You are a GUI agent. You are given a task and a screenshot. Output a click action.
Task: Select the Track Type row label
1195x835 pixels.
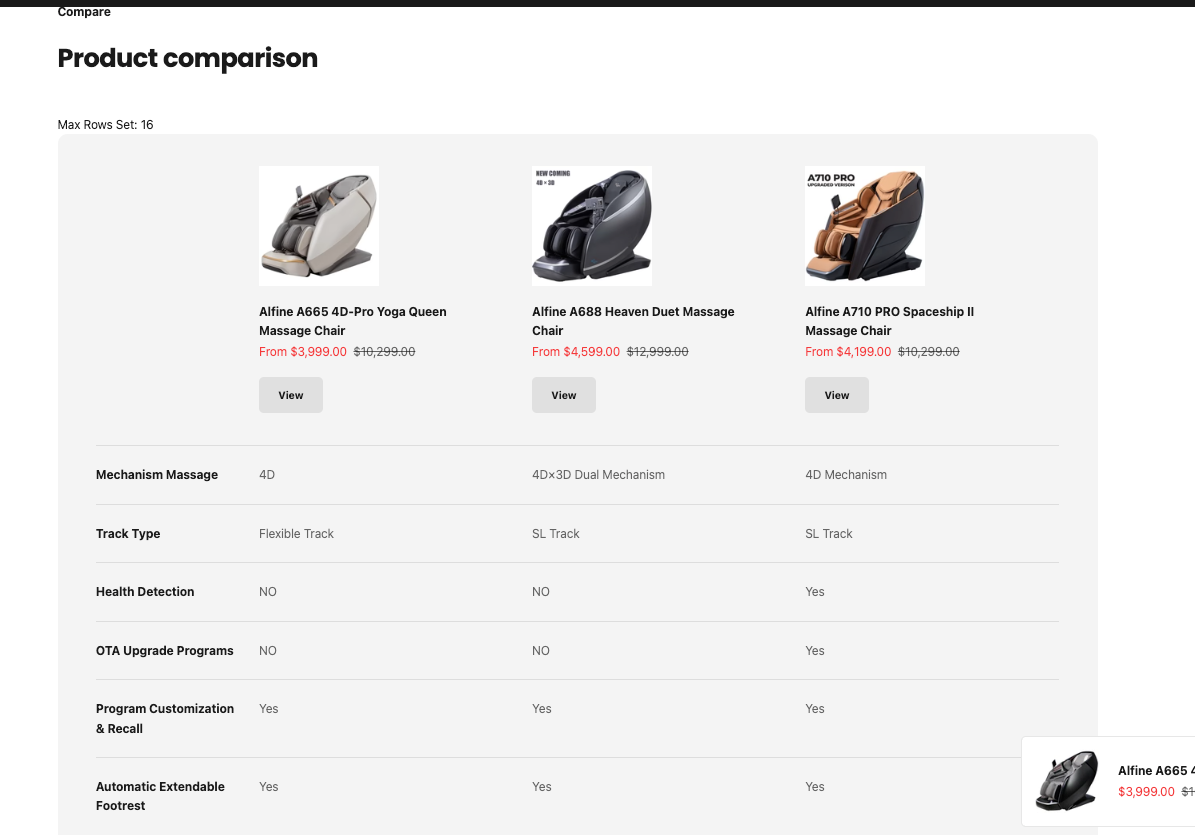coord(128,534)
